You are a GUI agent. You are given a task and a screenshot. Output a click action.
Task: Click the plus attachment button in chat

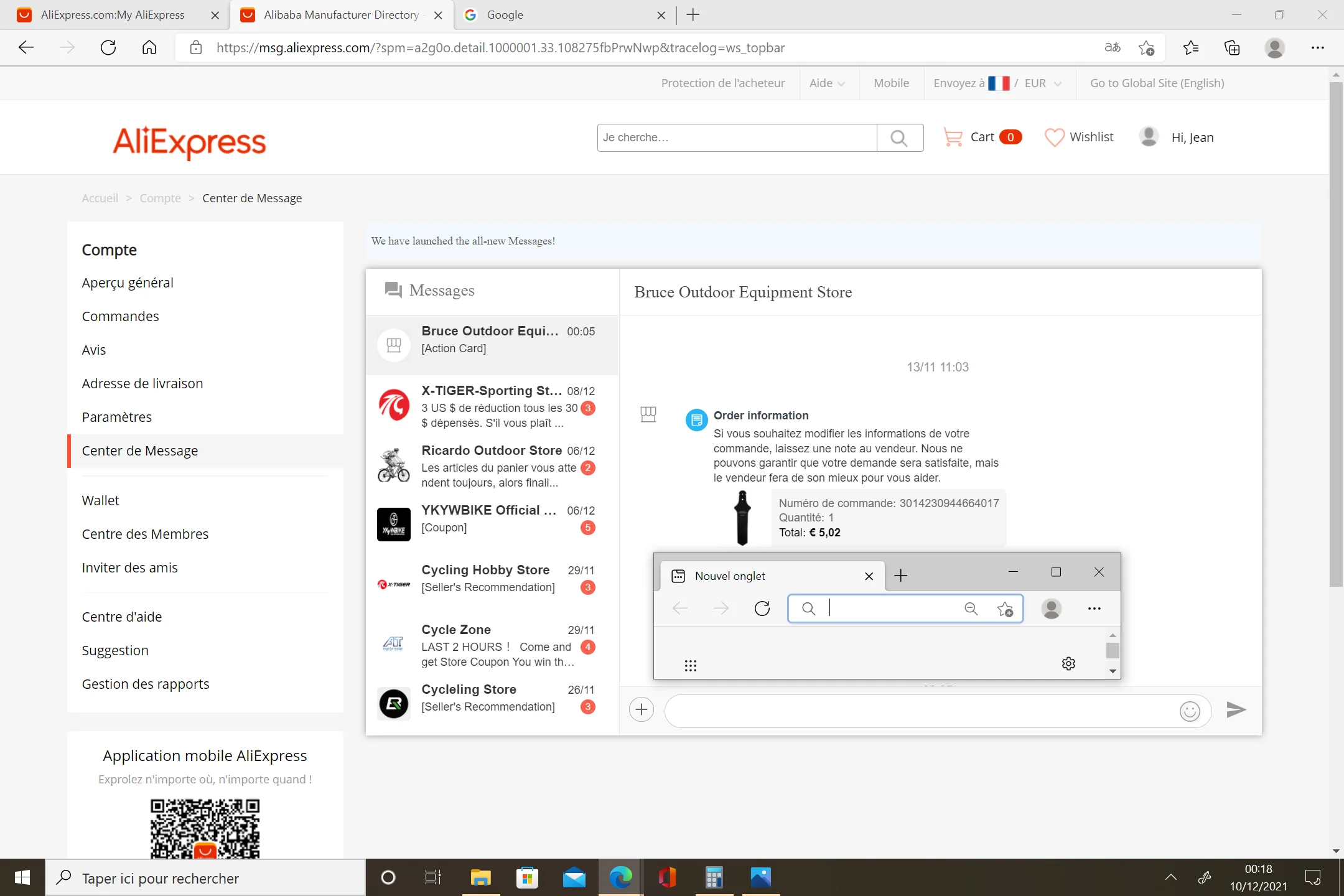(642, 709)
